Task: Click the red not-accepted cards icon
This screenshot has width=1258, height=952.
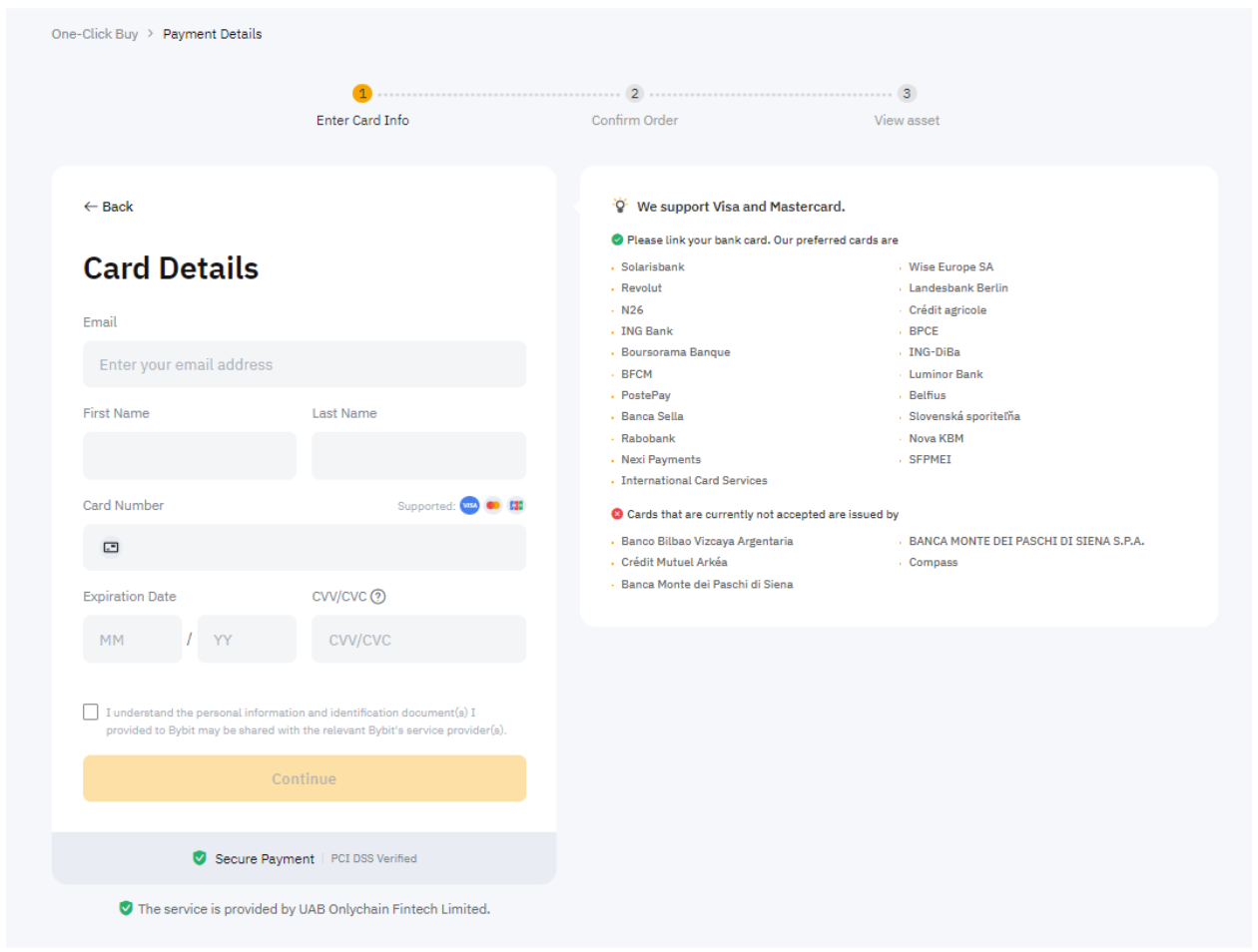Action: tap(617, 515)
